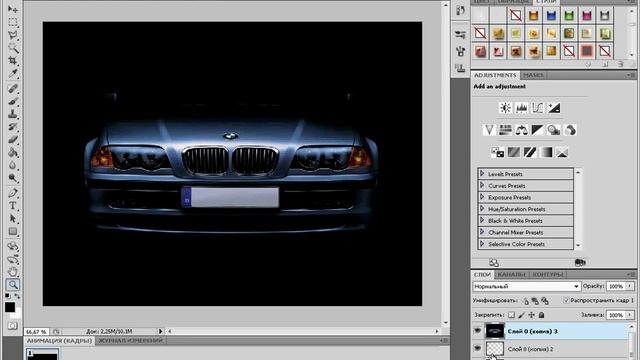Add a Brightness/Contrast adjustment
Viewport: 640px width, 360px height.
coord(505,108)
